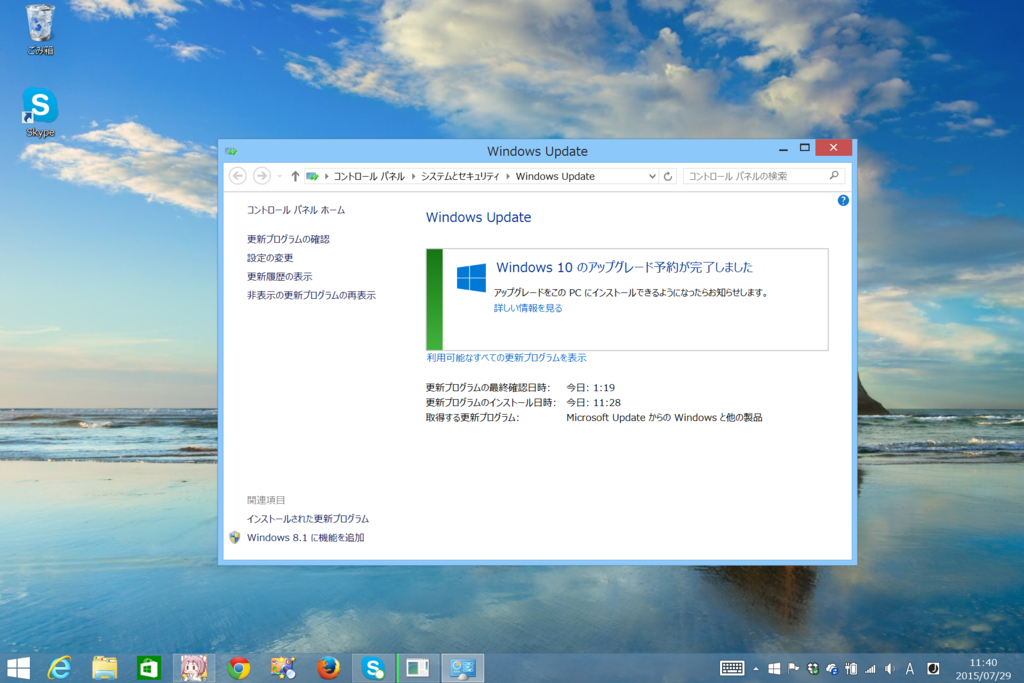Open File Explorer from the taskbar
Screen dimensions: 1024x683
(x=104, y=668)
